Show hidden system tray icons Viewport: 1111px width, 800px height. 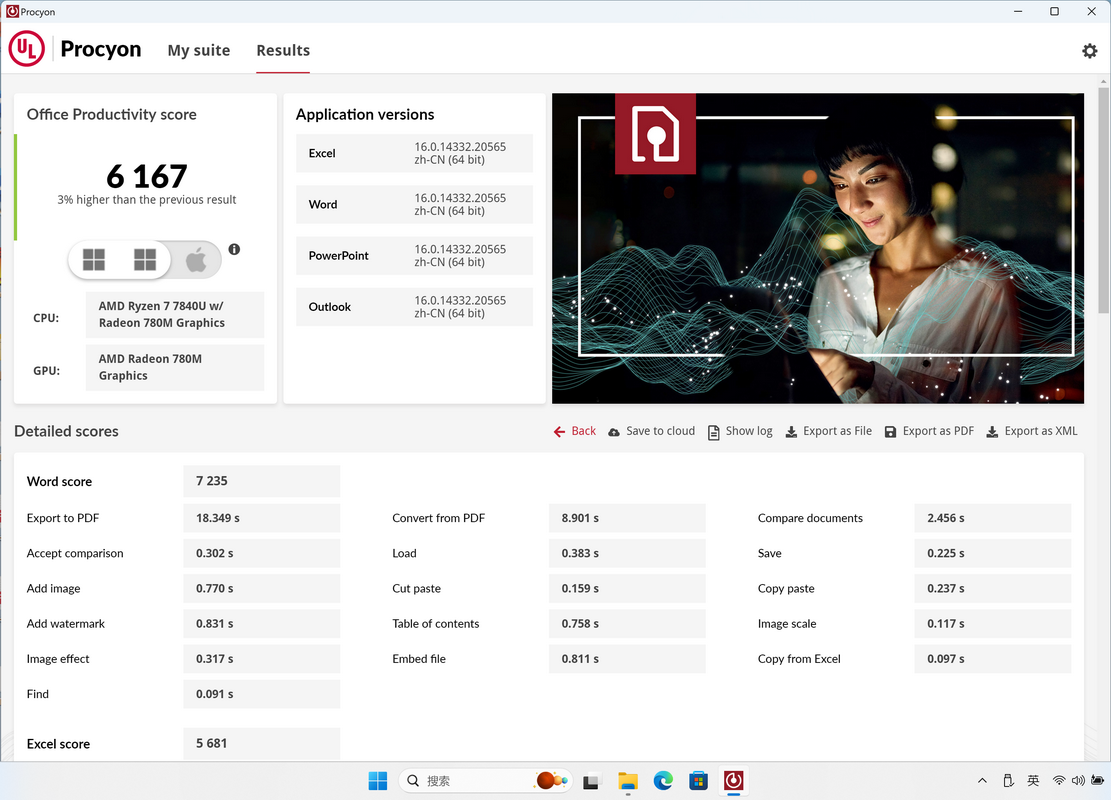[982, 781]
